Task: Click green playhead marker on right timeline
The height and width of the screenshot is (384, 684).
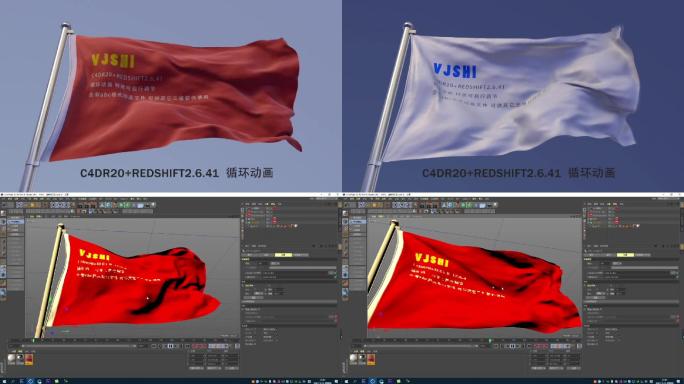Action: click(x=489, y=340)
